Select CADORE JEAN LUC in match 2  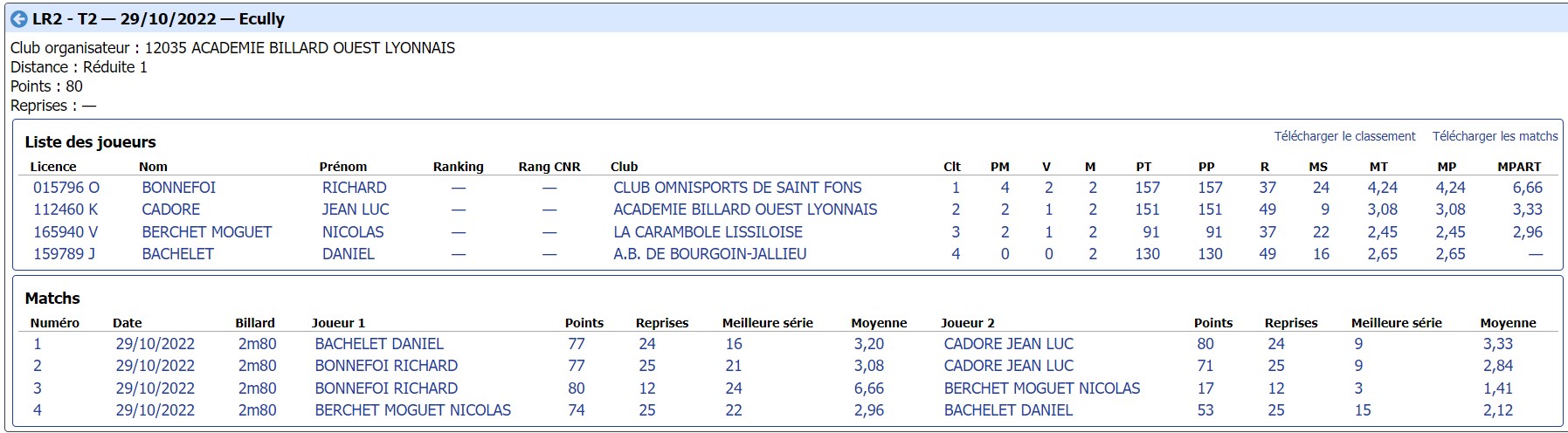1008,366
